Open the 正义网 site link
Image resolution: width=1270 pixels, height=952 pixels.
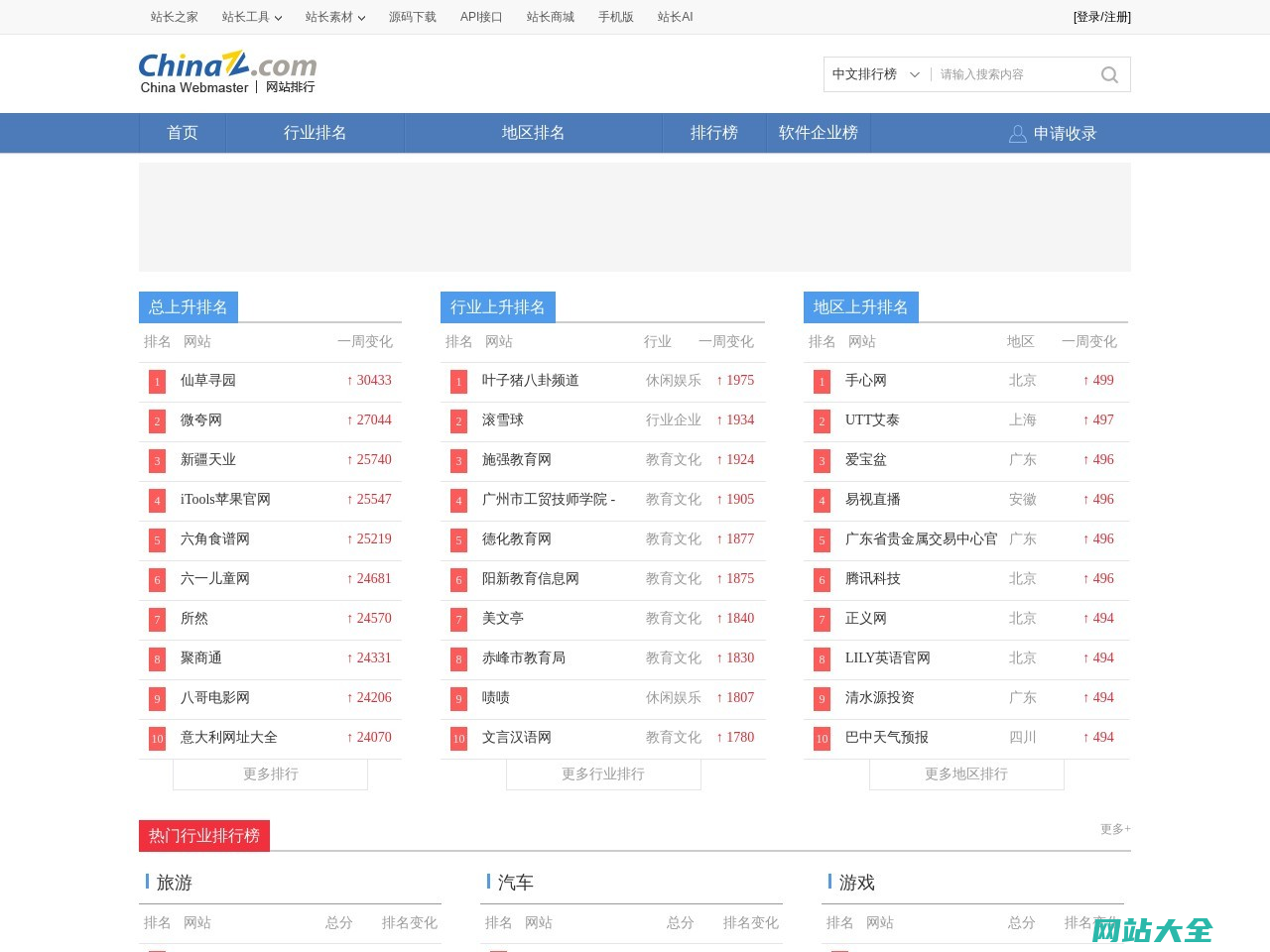(866, 619)
